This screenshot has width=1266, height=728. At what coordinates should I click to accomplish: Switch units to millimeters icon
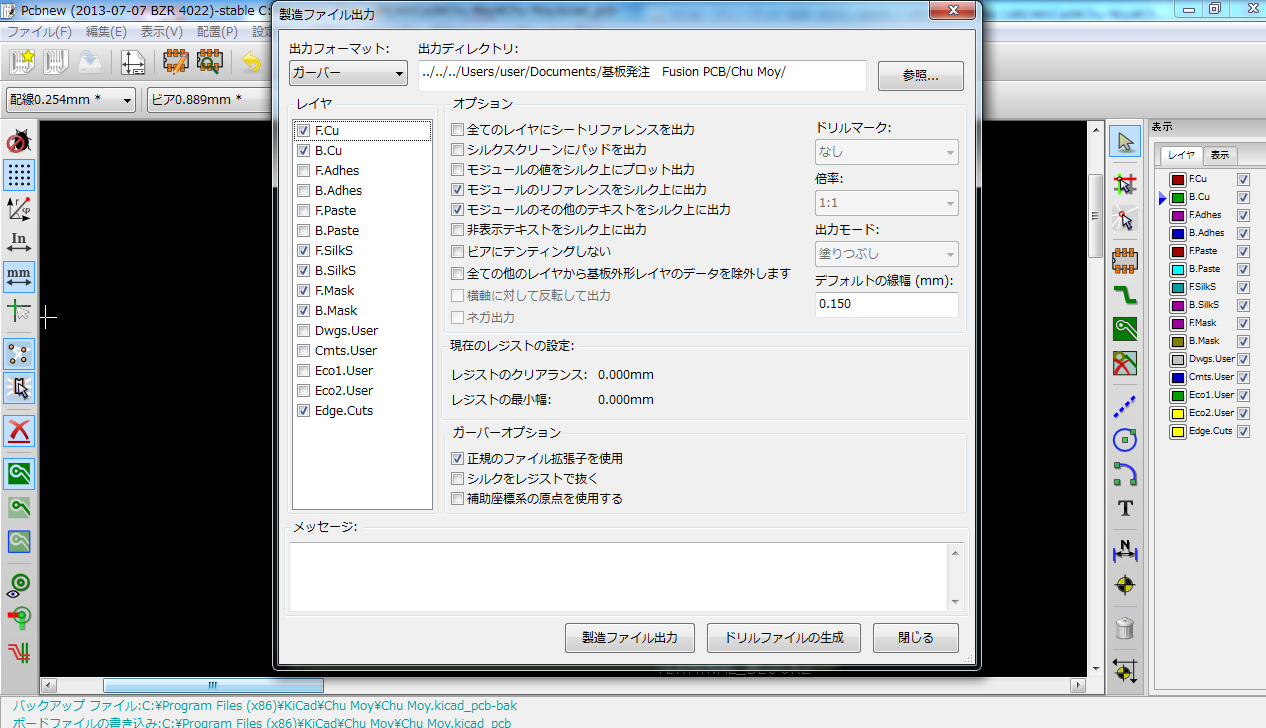19,276
